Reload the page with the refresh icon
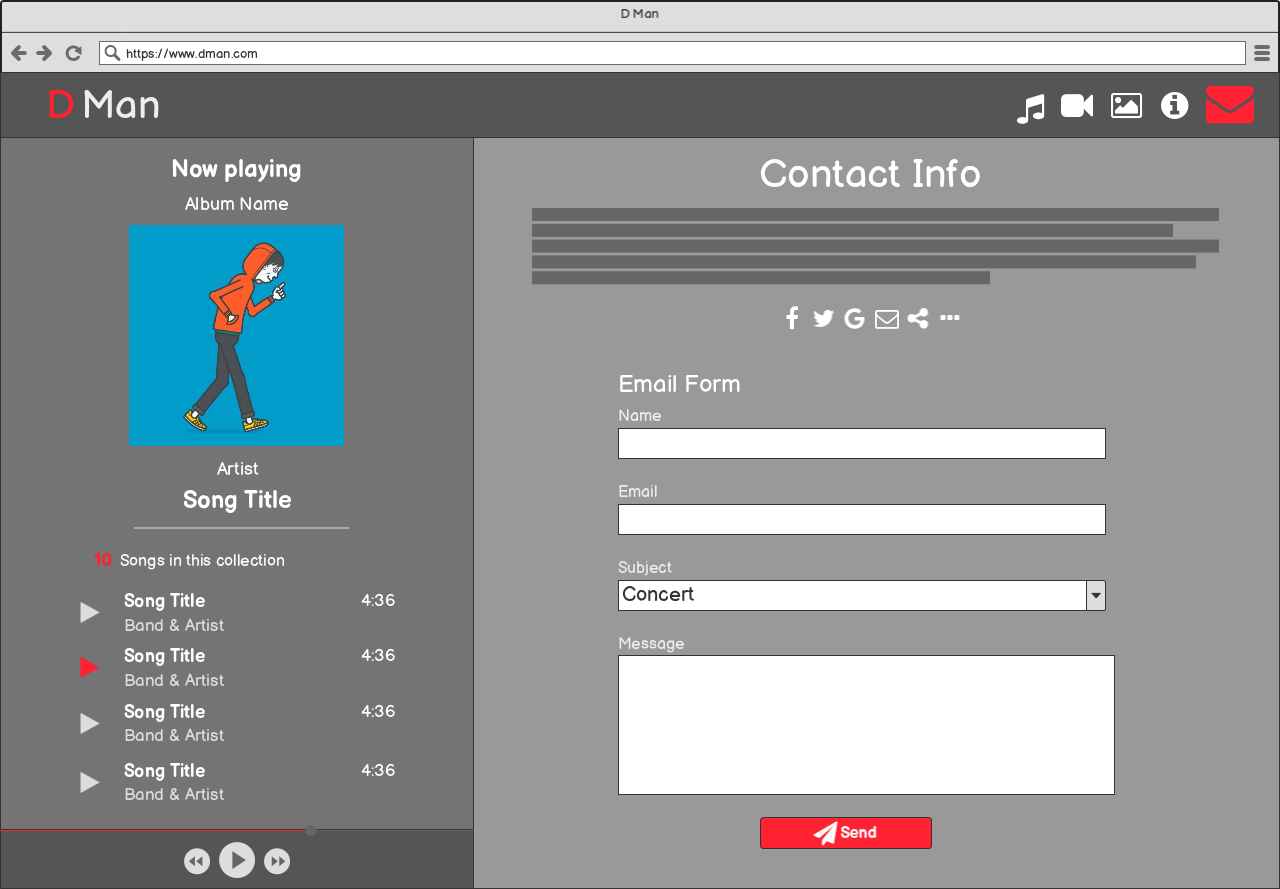Viewport: 1280px width, 889px height. [x=73, y=53]
